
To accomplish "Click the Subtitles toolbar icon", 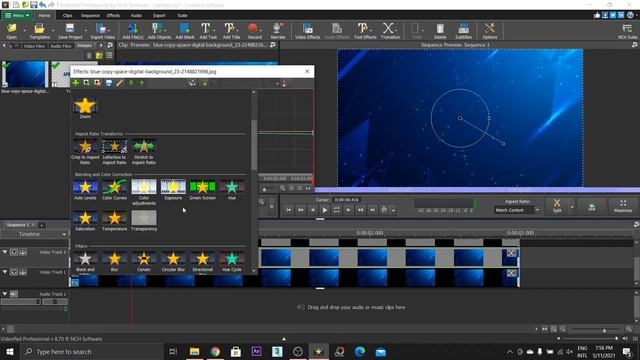I will coord(463,31).
